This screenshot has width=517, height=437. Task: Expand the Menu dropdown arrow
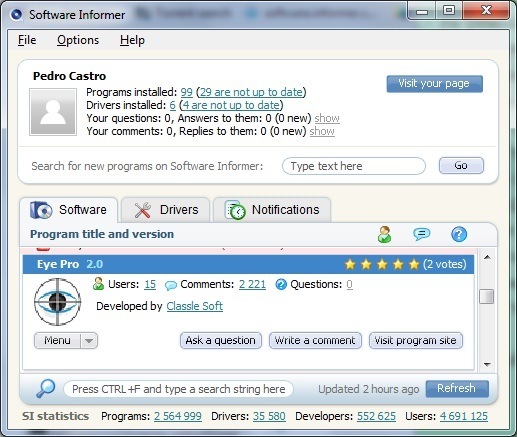[x=89, y=341]
